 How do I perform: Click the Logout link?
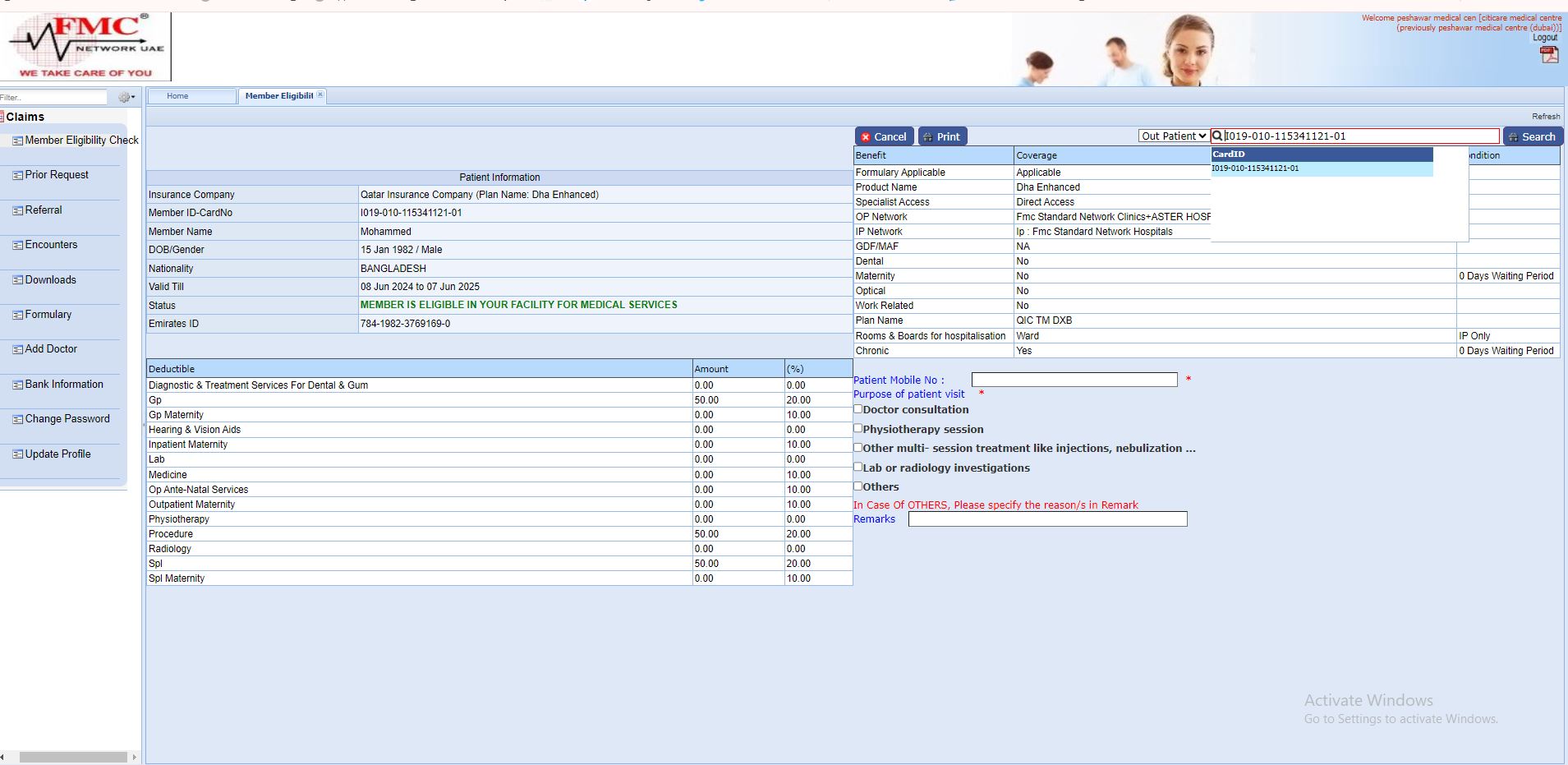point(1544,38)
